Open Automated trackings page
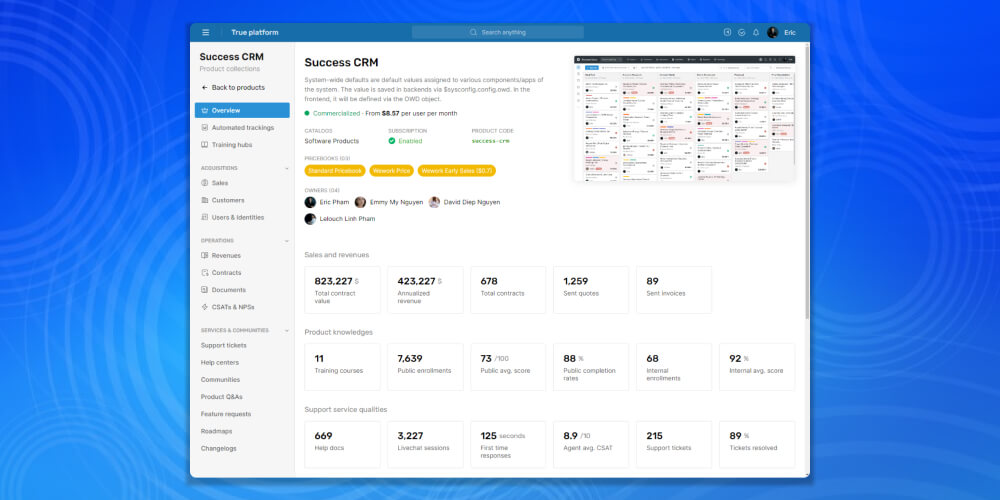The image size is (1000, 500). [242, 128]
